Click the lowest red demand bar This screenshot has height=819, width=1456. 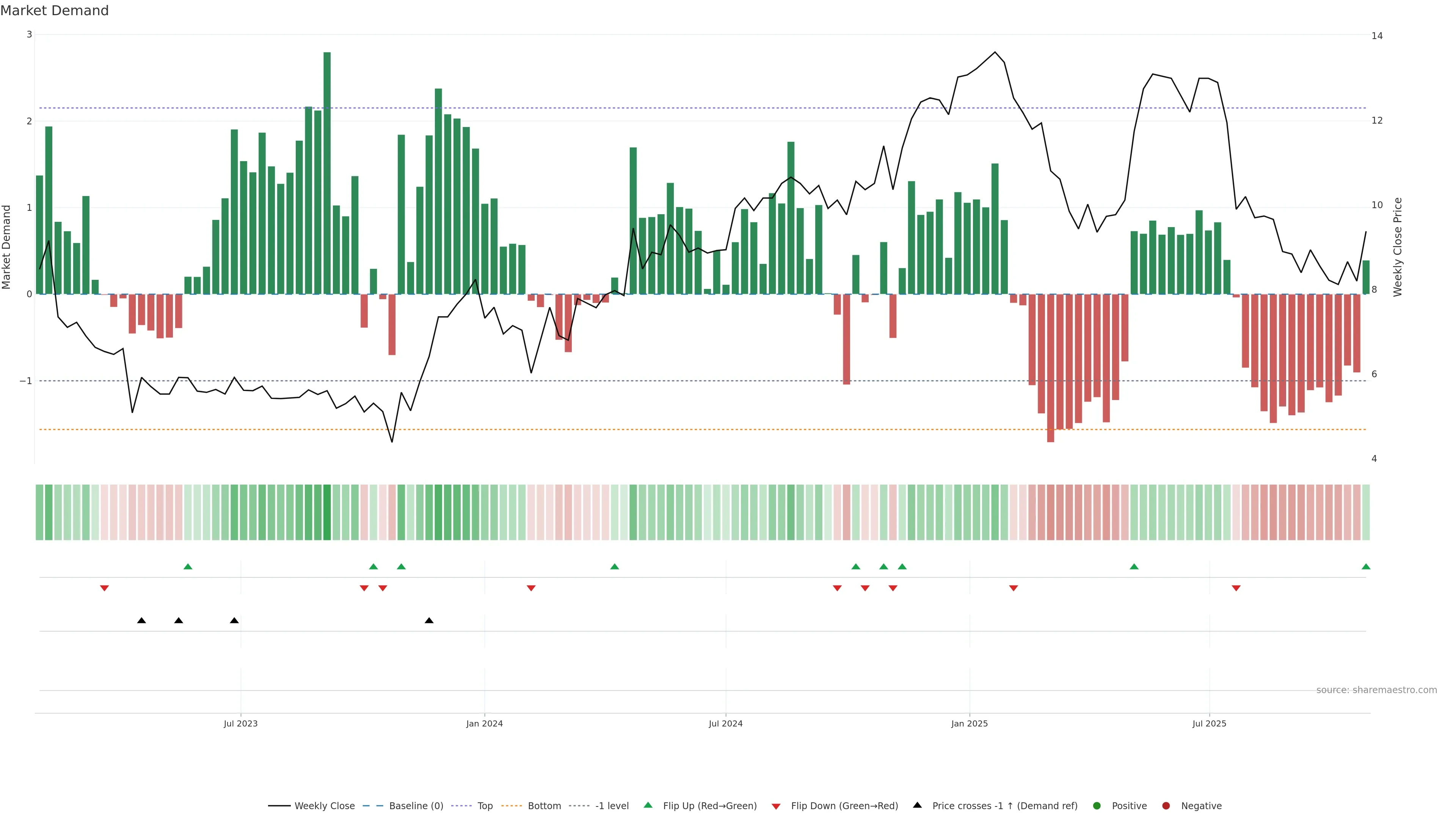click(1050, 367)
